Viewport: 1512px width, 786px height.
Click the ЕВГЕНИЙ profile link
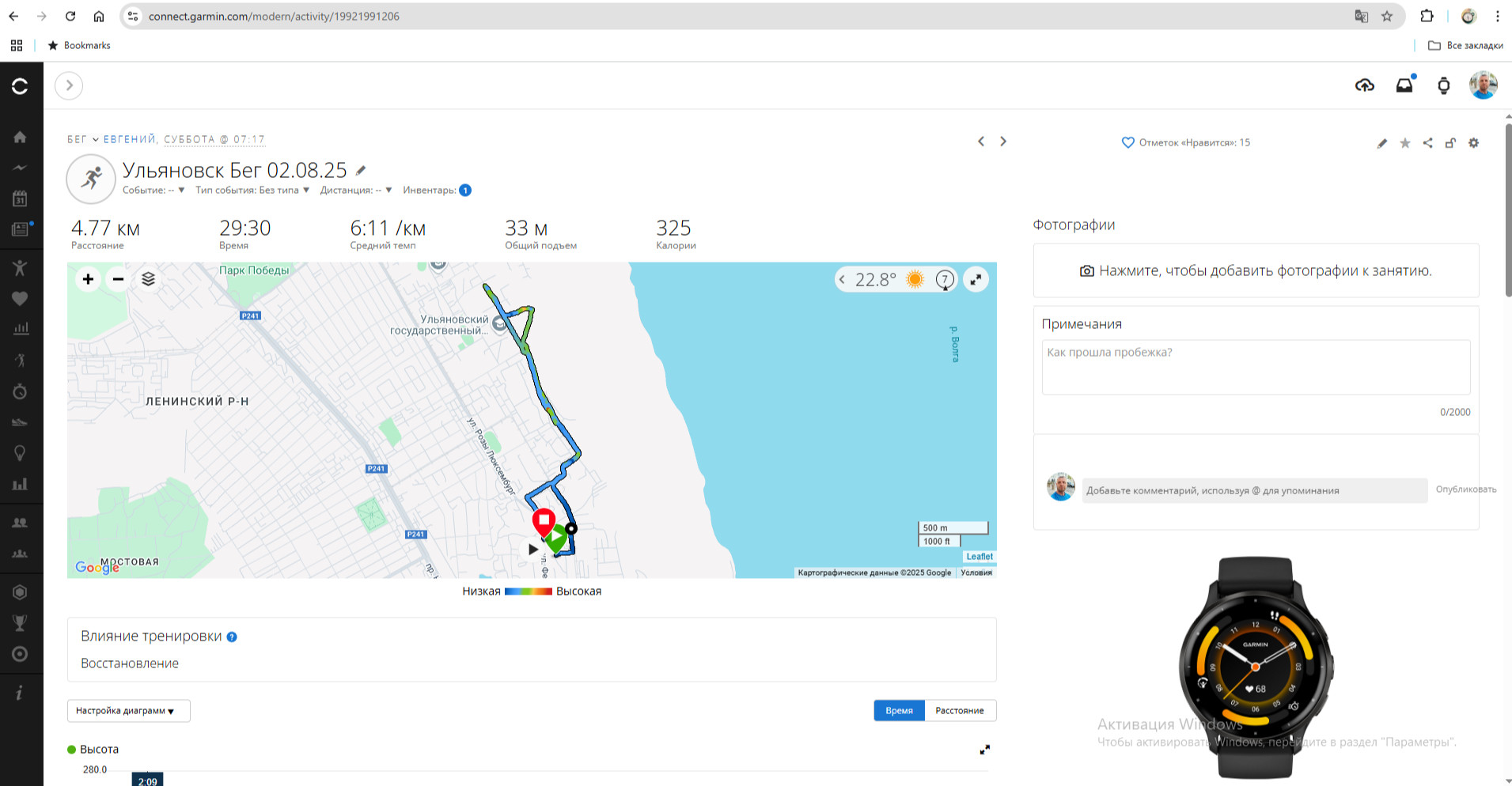[130, 139]
